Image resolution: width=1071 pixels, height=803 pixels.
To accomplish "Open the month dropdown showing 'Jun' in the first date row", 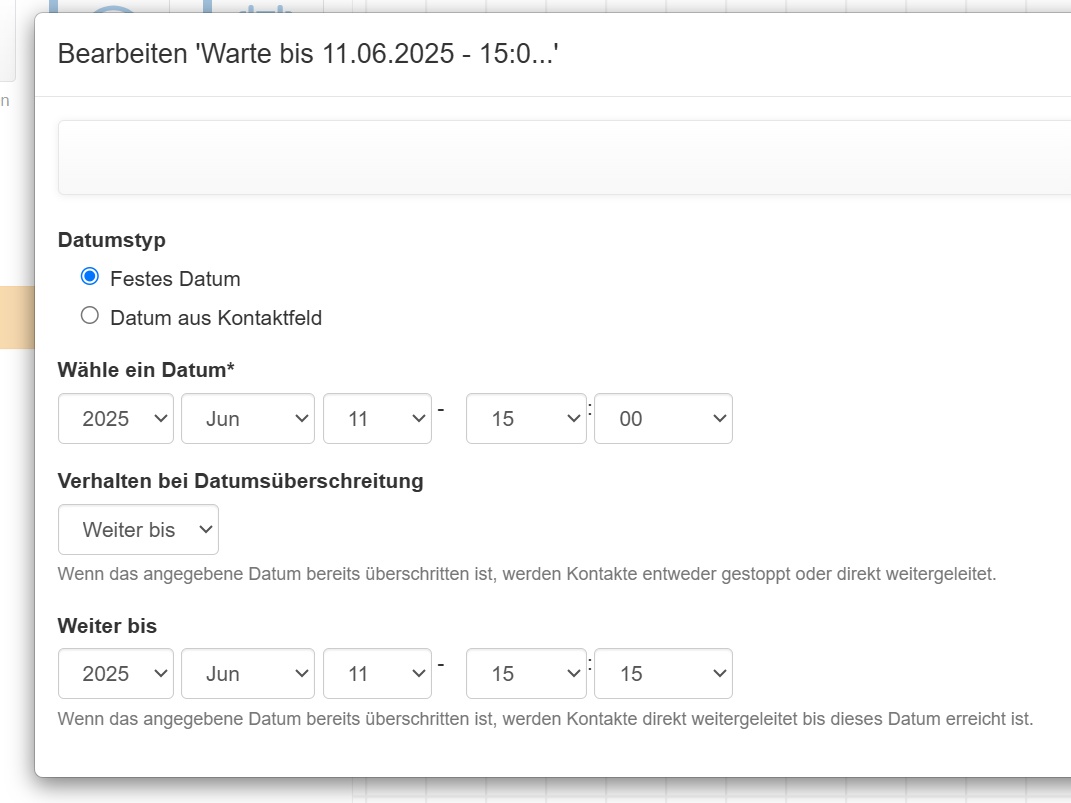I will (247, 418).
